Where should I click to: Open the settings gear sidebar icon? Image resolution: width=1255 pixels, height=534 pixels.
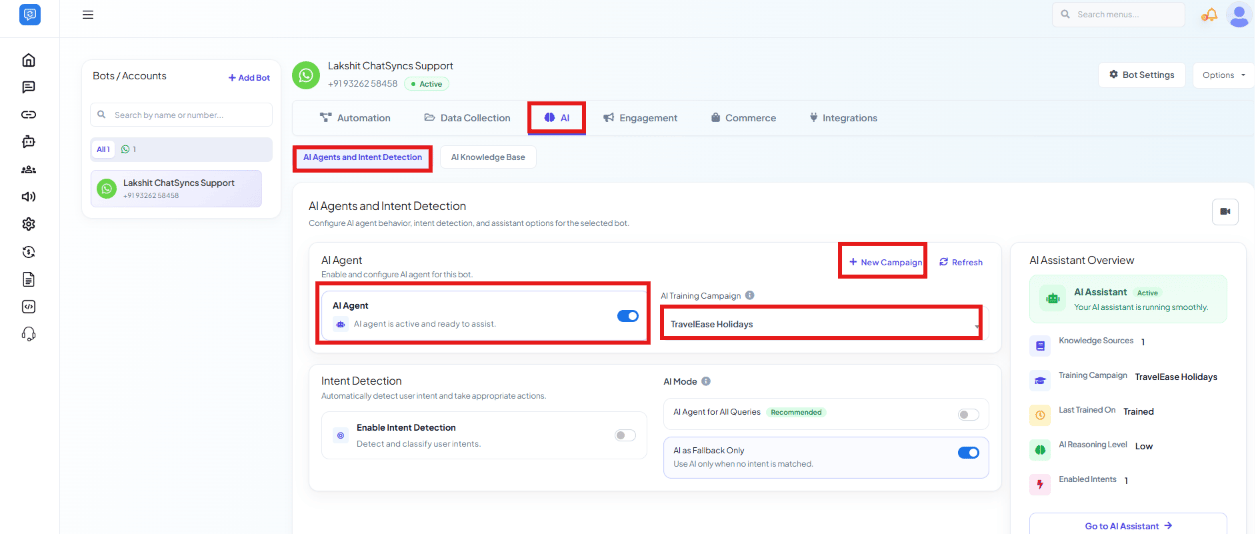[x=29, y=224]
